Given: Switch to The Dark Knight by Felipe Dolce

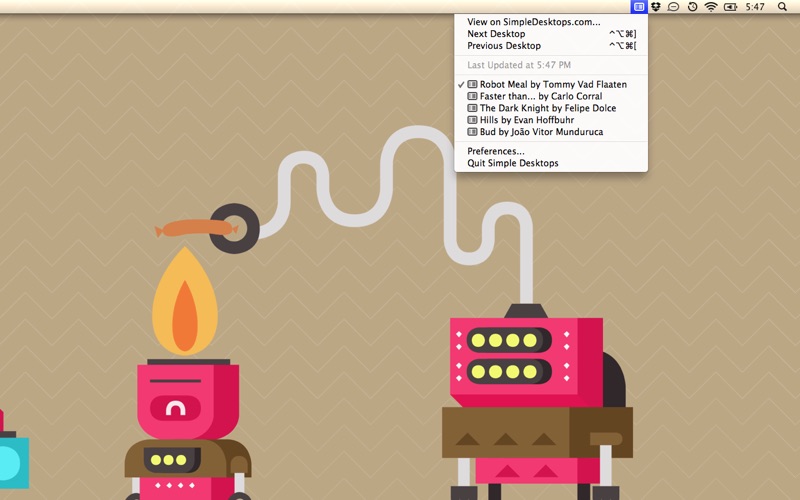Looking at the screenshot, I should (551, 108).
